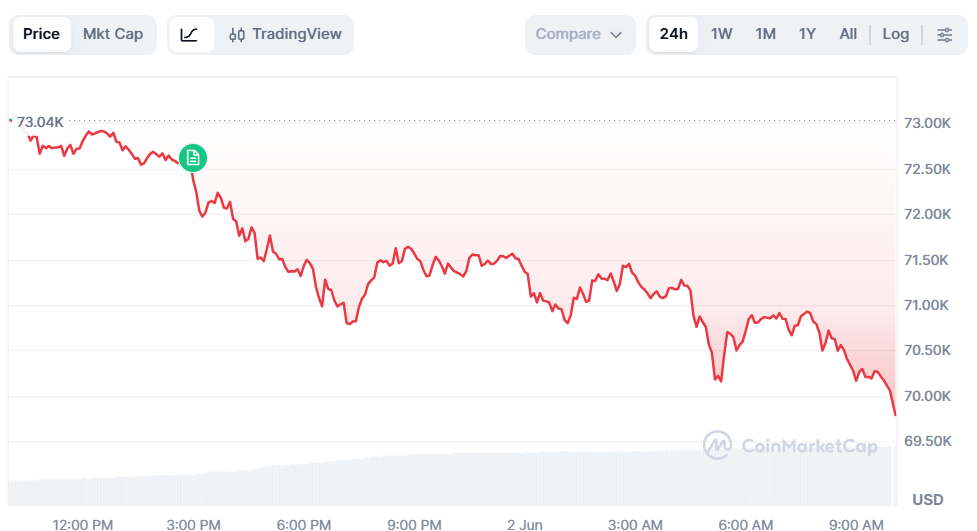Toggle the Log scale option

tap(895, 34)
